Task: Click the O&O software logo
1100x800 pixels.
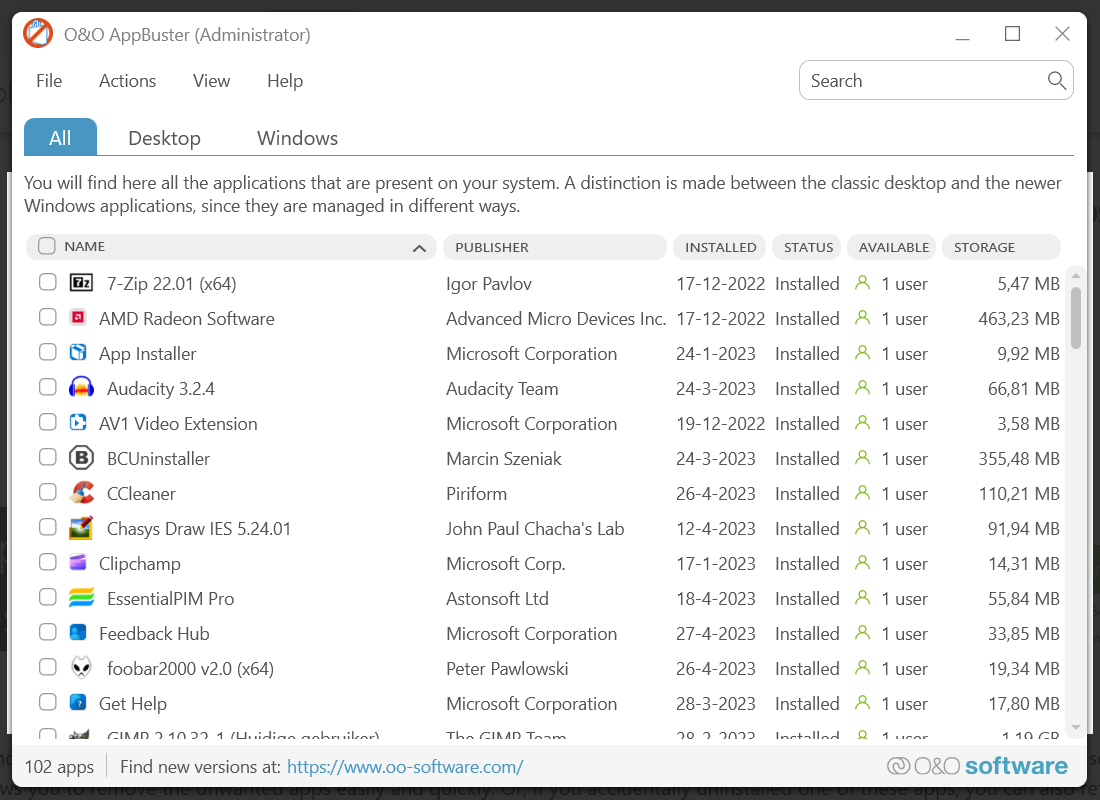Action: 977,766
